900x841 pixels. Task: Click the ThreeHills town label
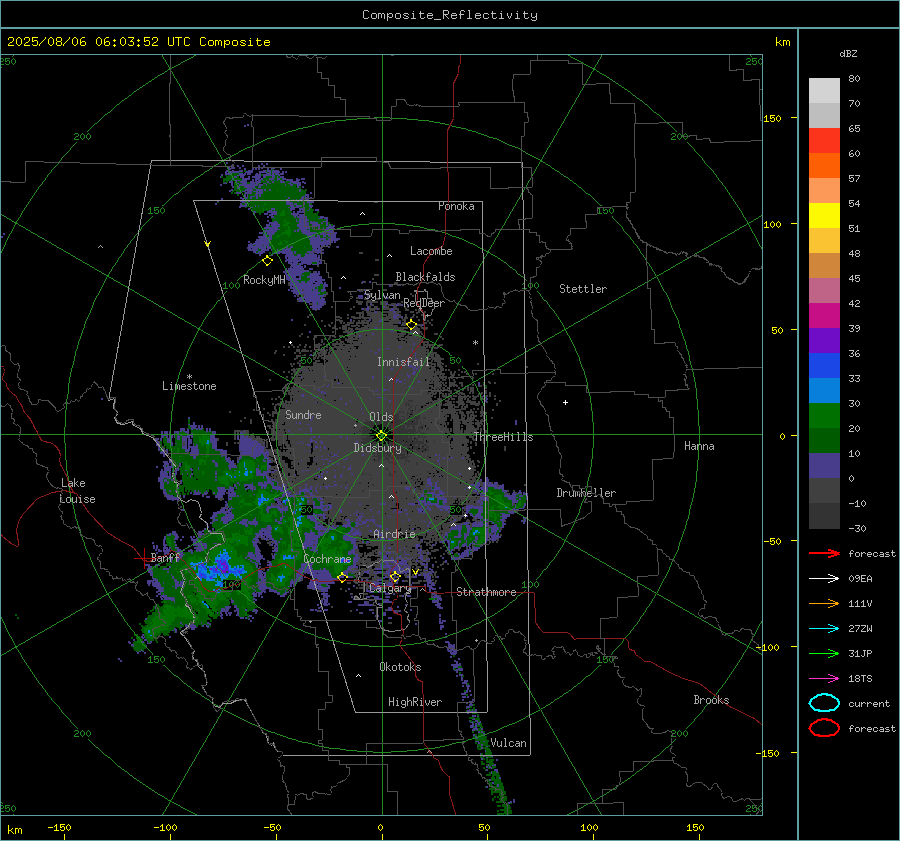[x=503, y=437]
